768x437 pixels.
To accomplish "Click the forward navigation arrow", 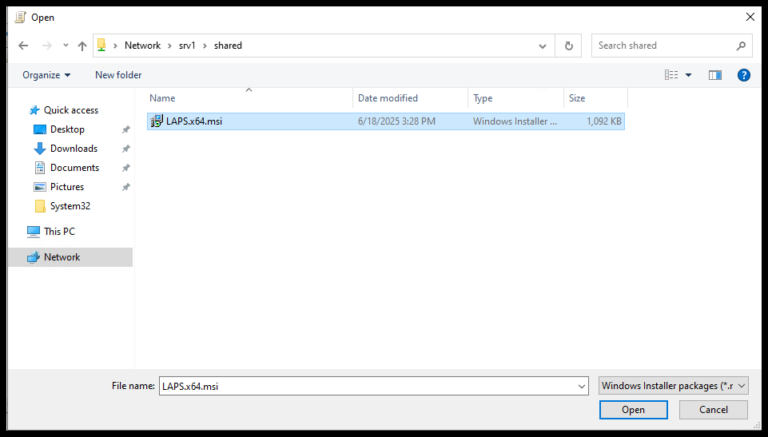I will tap(47, 46).
